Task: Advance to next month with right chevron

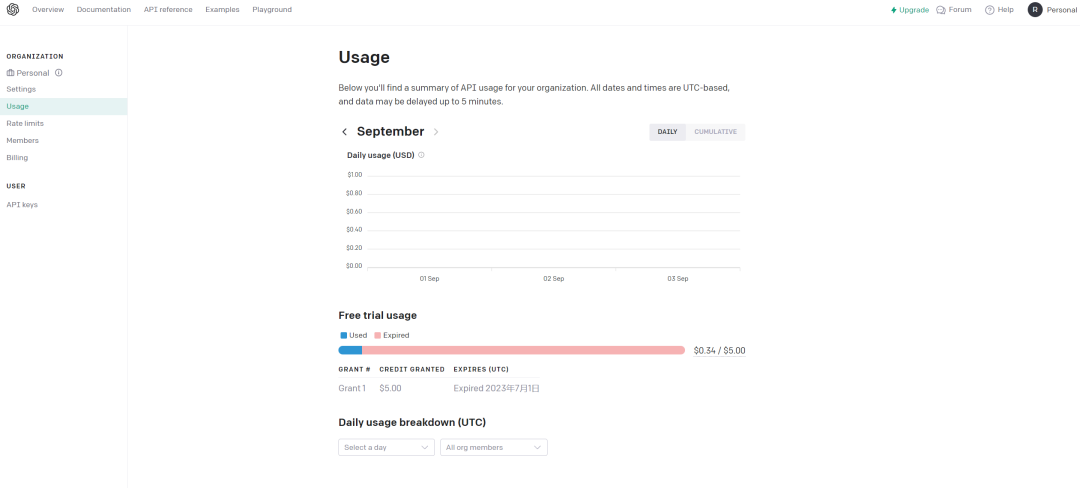Action: pyautogui.click(x=436, y=132)
